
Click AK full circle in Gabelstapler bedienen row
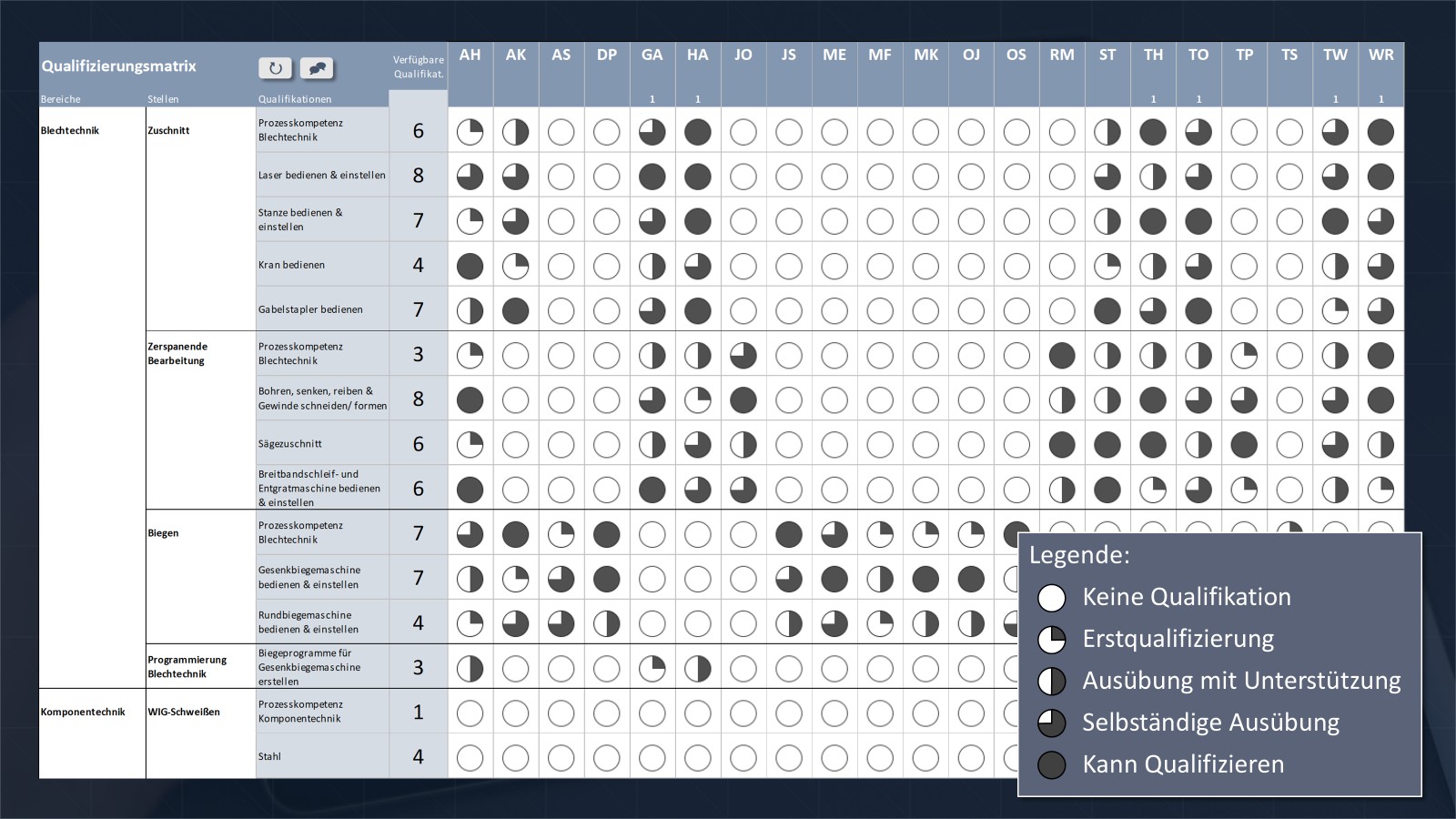[515, 310]
